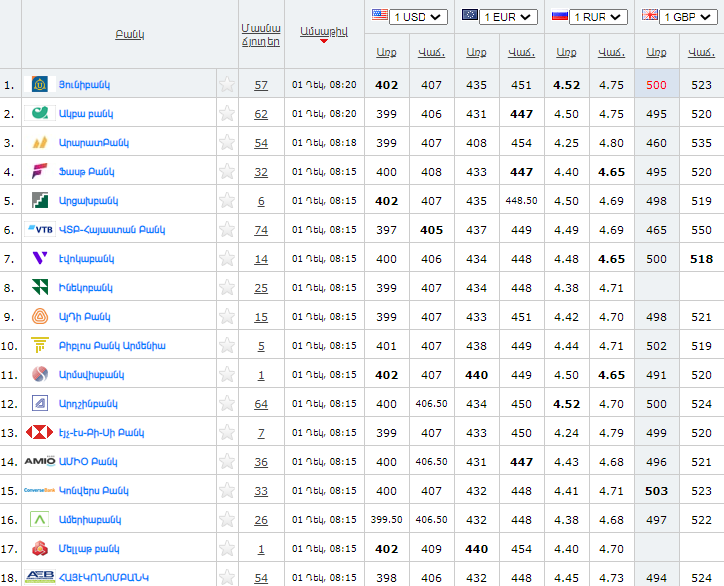Toggle favorite star for Ֆասթ Բանկ
724x586 pixels.
(x=227, y=171)
